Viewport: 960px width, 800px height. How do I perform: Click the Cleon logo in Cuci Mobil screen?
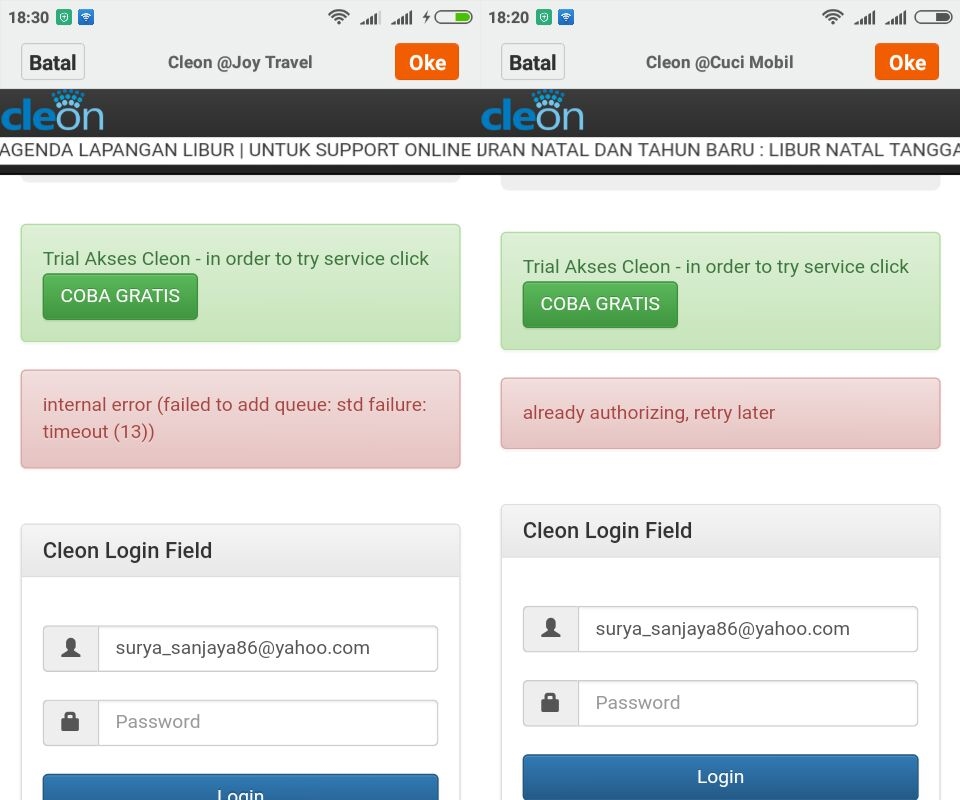pyautogui.click(x=532, y=112)
